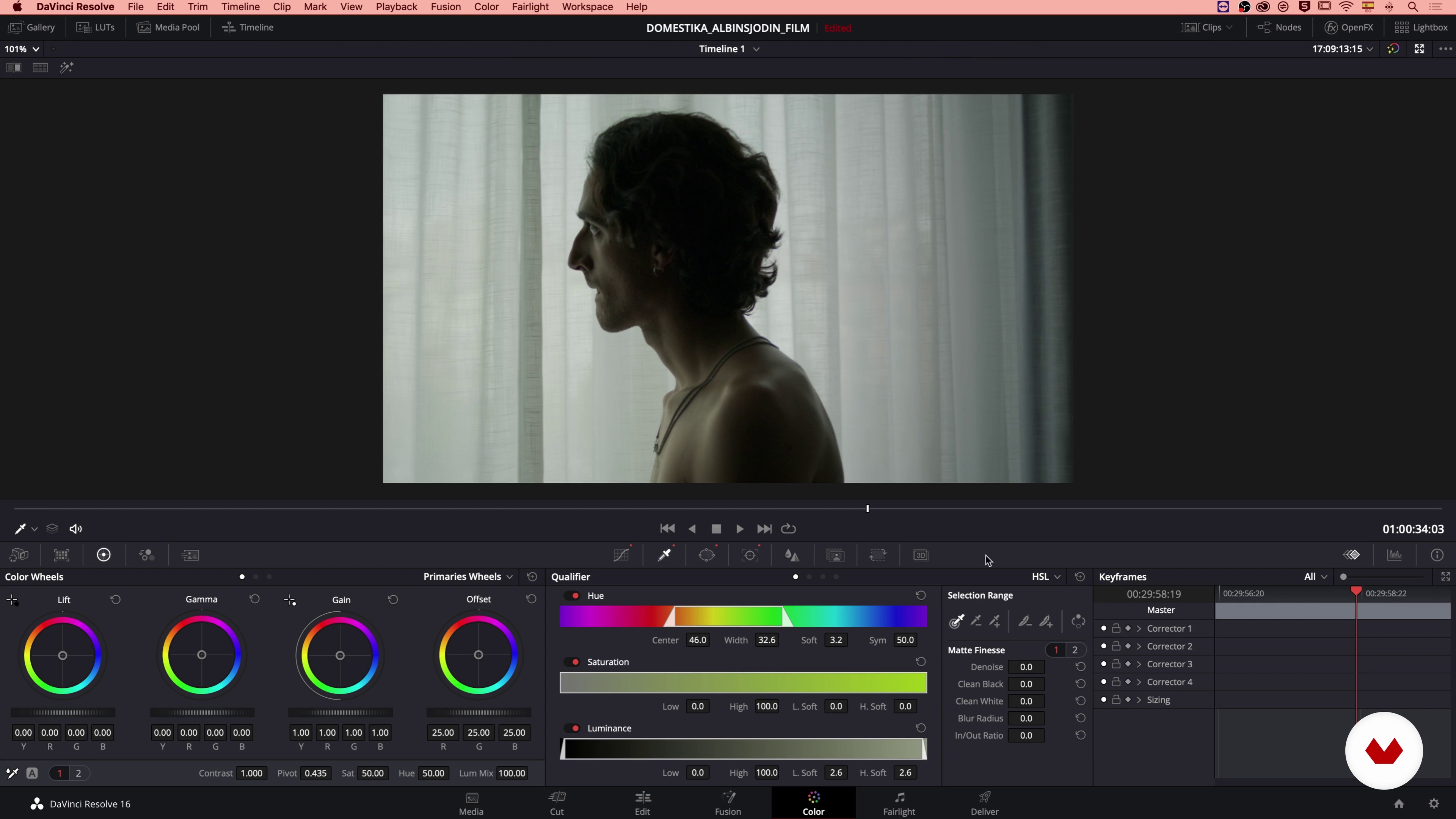
Task: Disable the Hue qualifier toggle
Action: click(x=575, y=596)
